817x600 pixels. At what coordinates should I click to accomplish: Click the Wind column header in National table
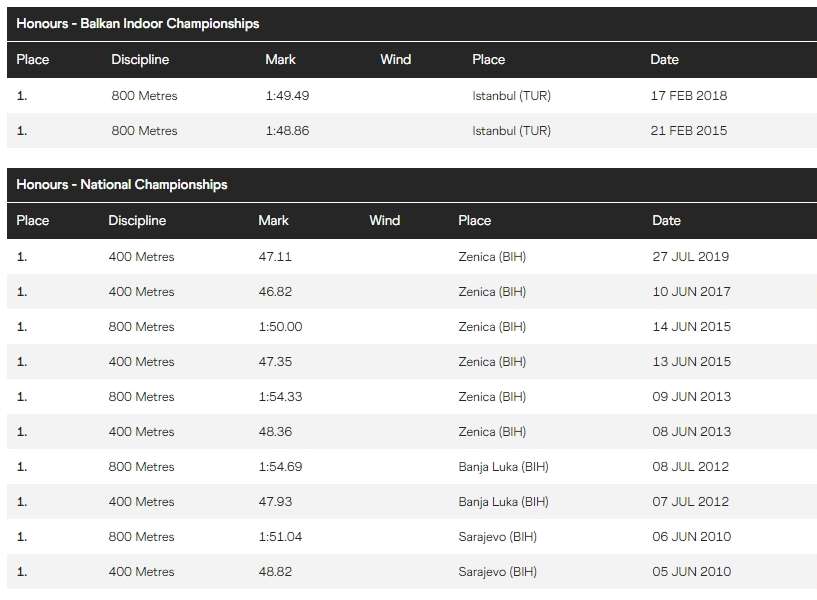click(384, 220)
